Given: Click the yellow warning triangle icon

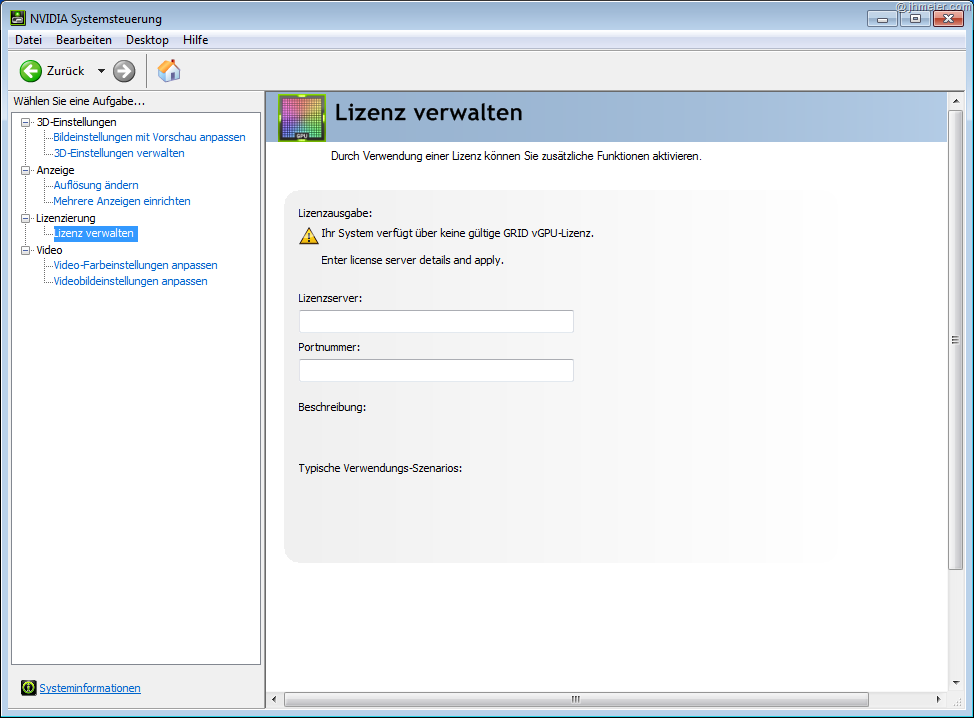Looking at the screenshot, I should [x=307, y=236].
